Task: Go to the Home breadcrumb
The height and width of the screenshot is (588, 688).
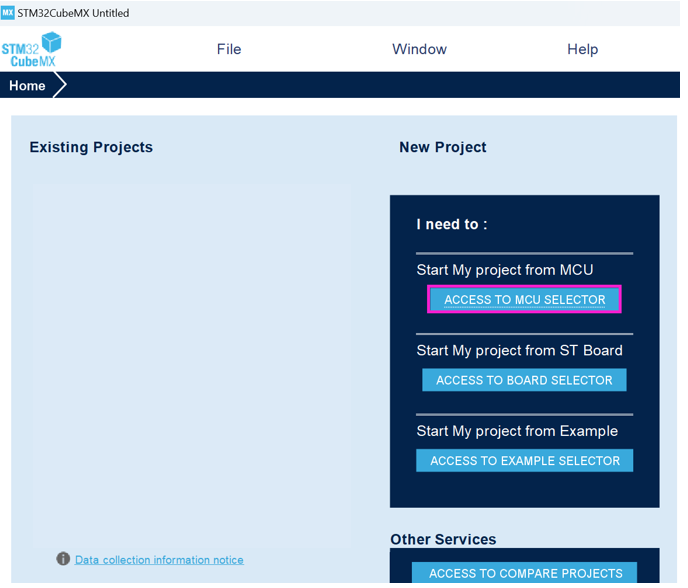Action: coord(27,86)
